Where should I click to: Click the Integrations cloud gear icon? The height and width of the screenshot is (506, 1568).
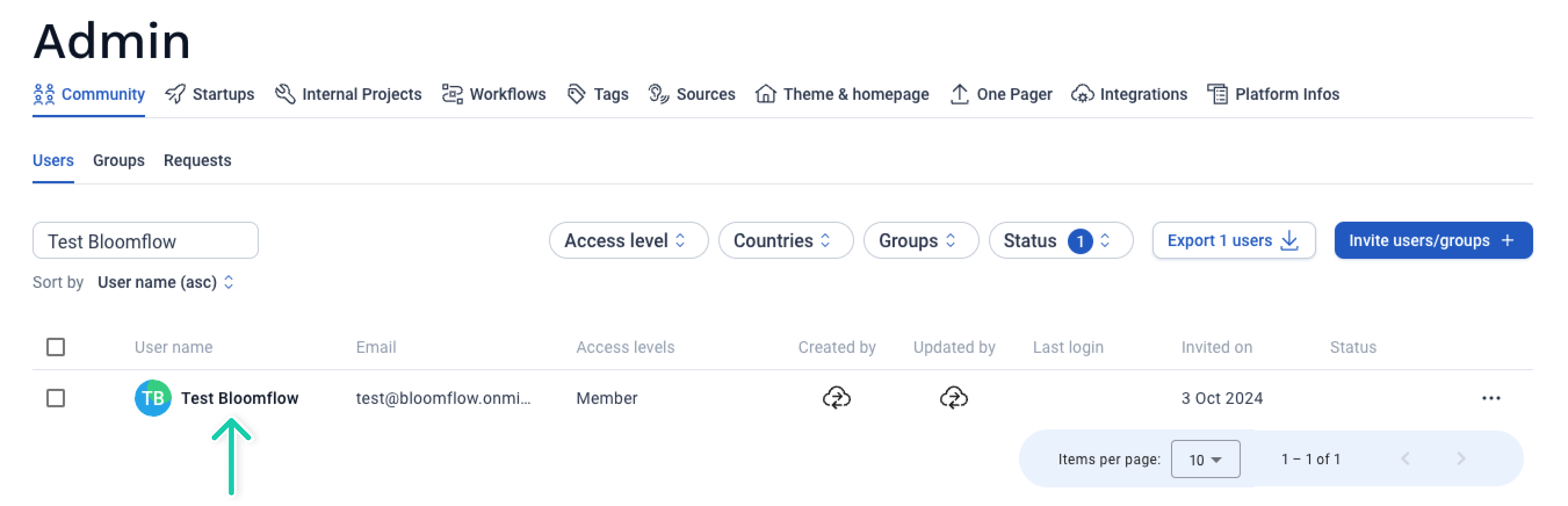click(1082, 94)
